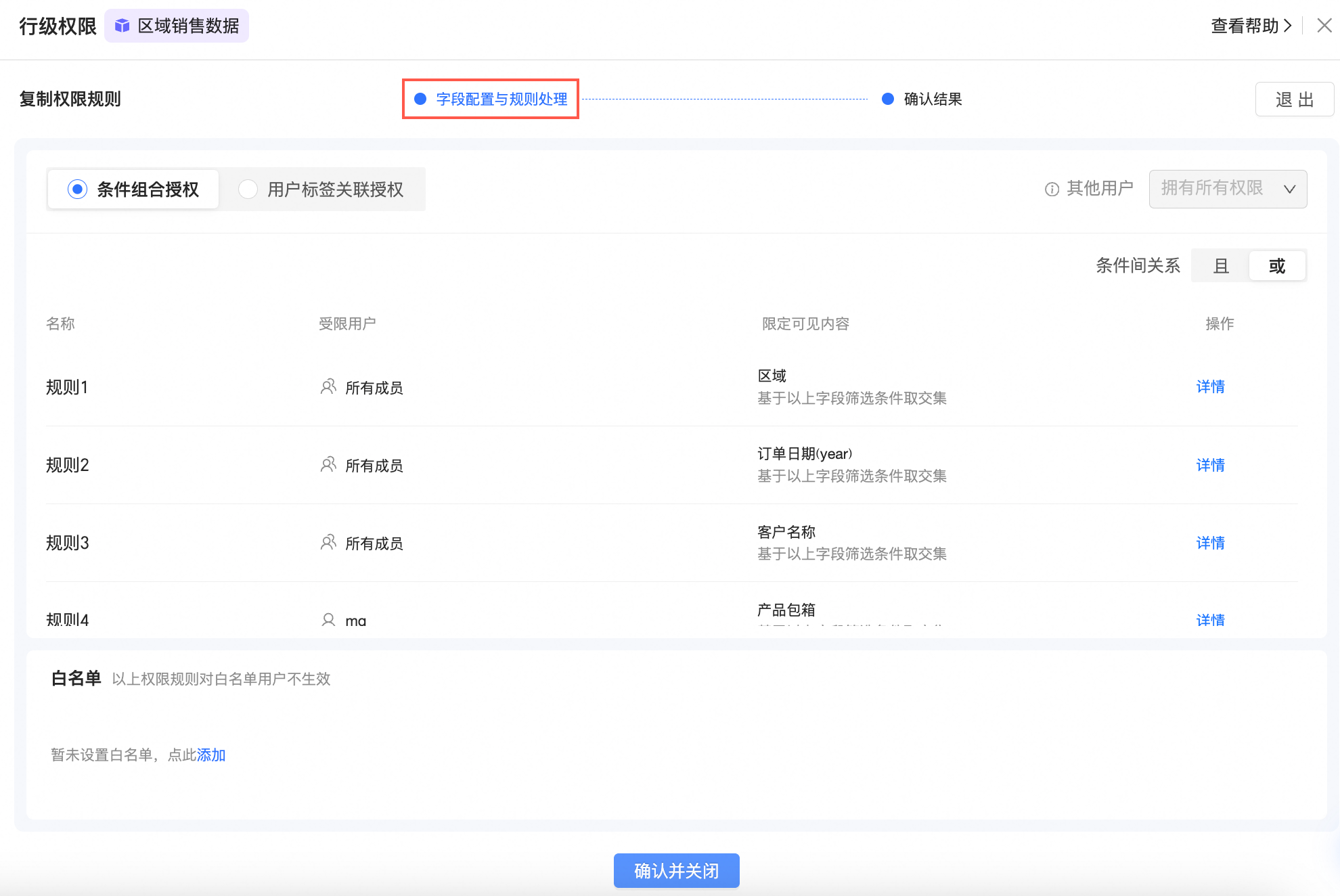Go to the 字段配置与规则处理 step
Screen dimensions: 1340x896
[x=501, y=99]
